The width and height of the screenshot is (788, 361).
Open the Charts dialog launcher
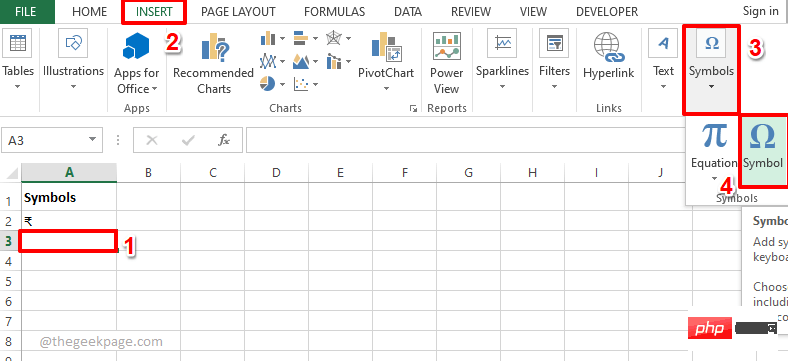pos(413,108)
